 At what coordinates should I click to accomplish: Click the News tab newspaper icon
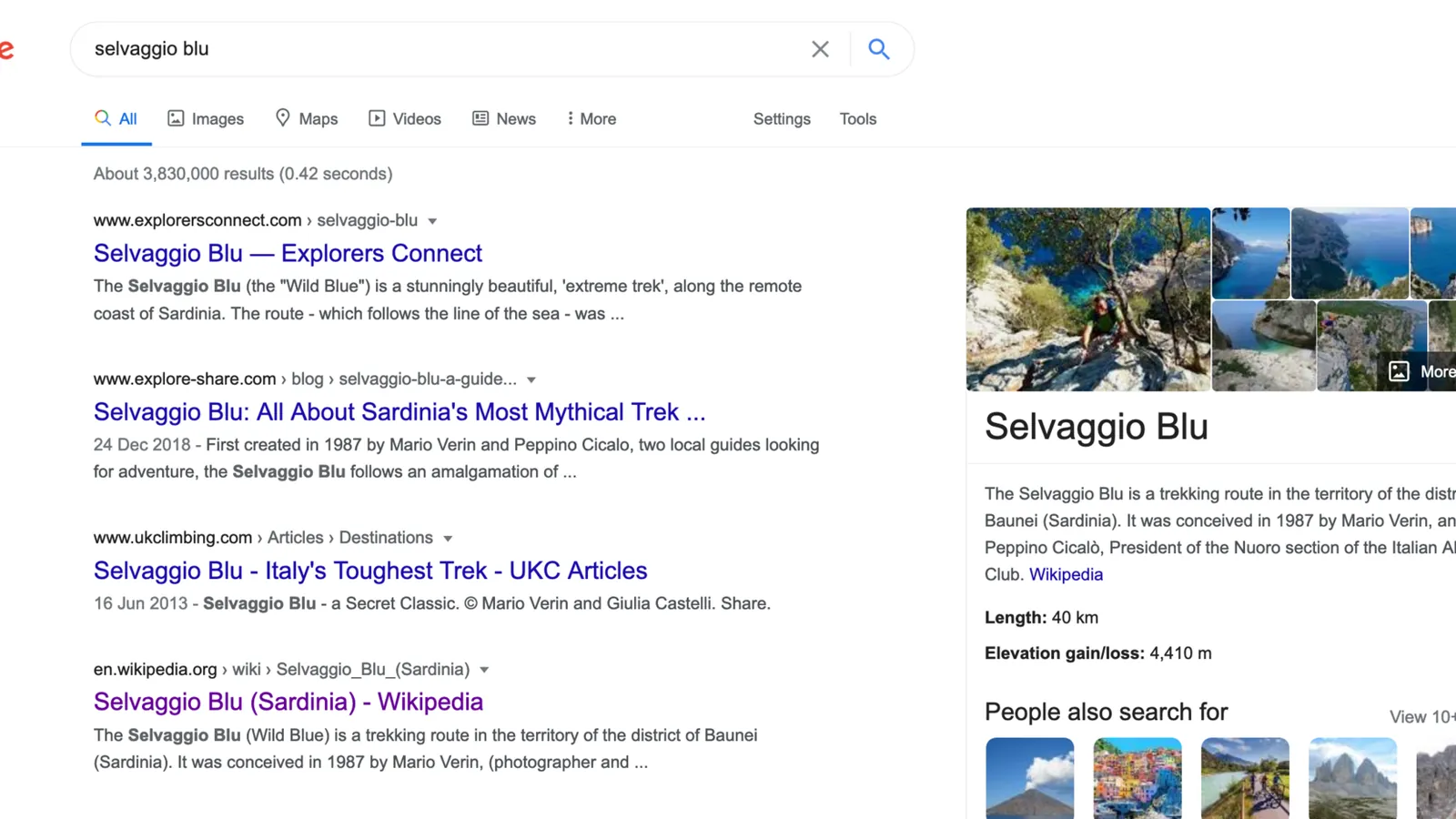pyautogui.click(x=480, y=118)
